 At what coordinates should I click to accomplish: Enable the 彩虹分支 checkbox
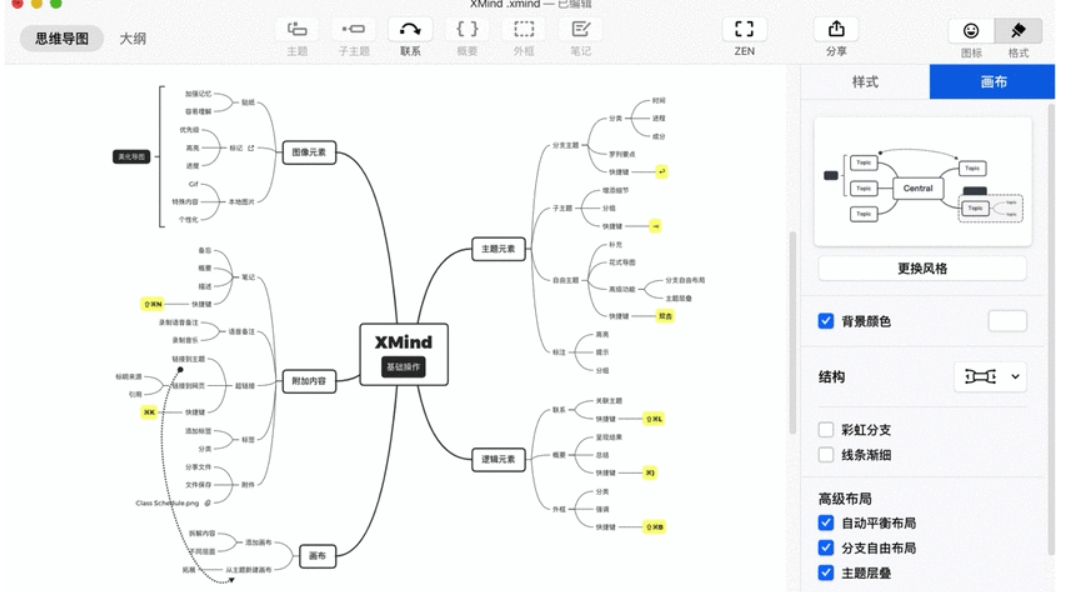[x=826, y=429]
